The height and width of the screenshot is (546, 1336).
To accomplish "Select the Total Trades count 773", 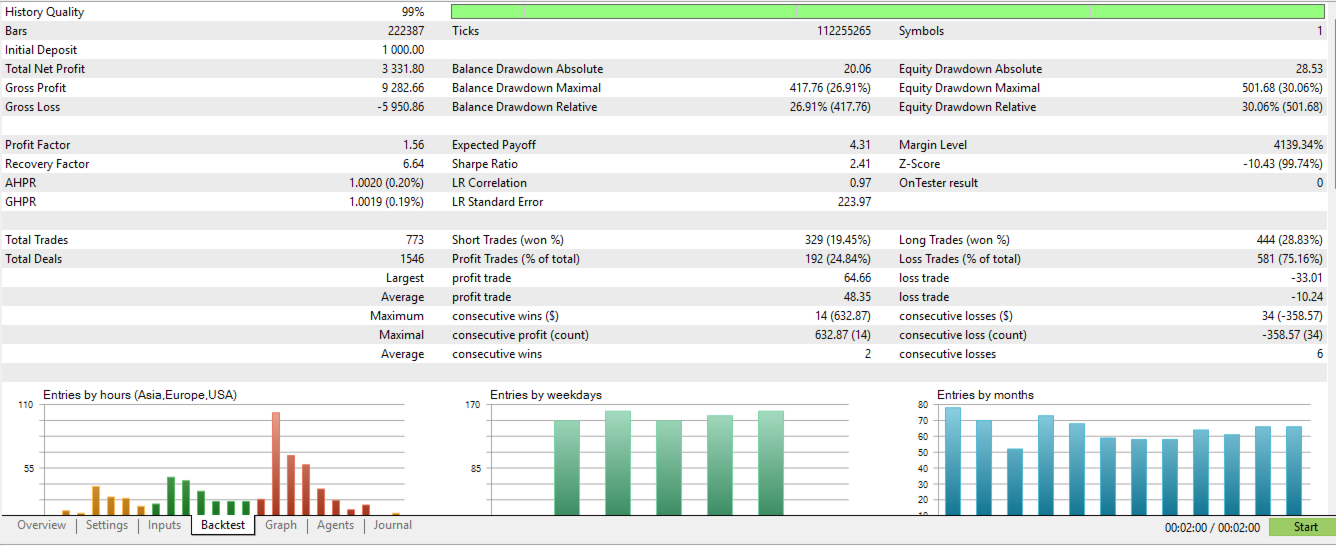I will point(414,240).
